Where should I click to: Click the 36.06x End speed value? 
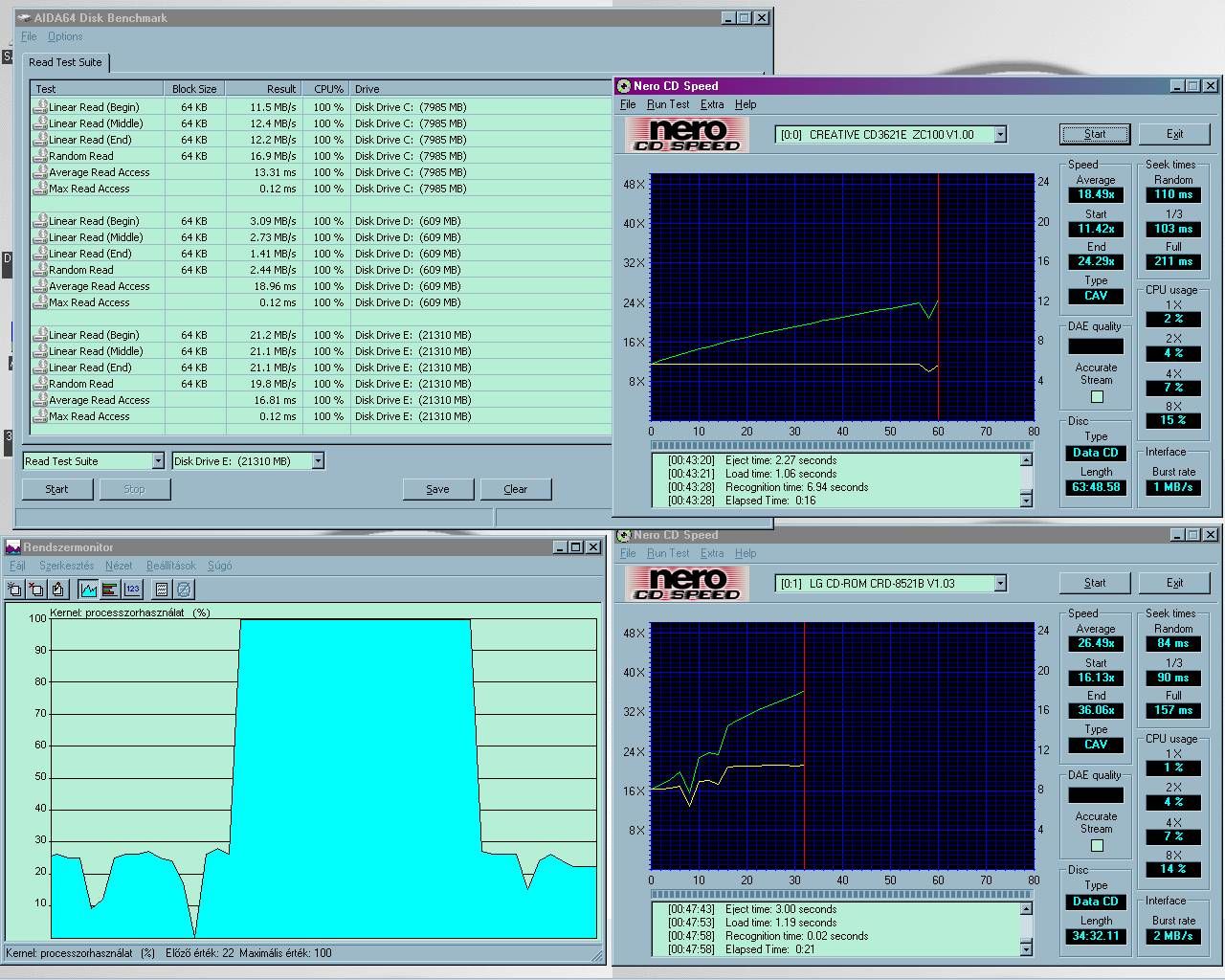[x=1096, y=710]
